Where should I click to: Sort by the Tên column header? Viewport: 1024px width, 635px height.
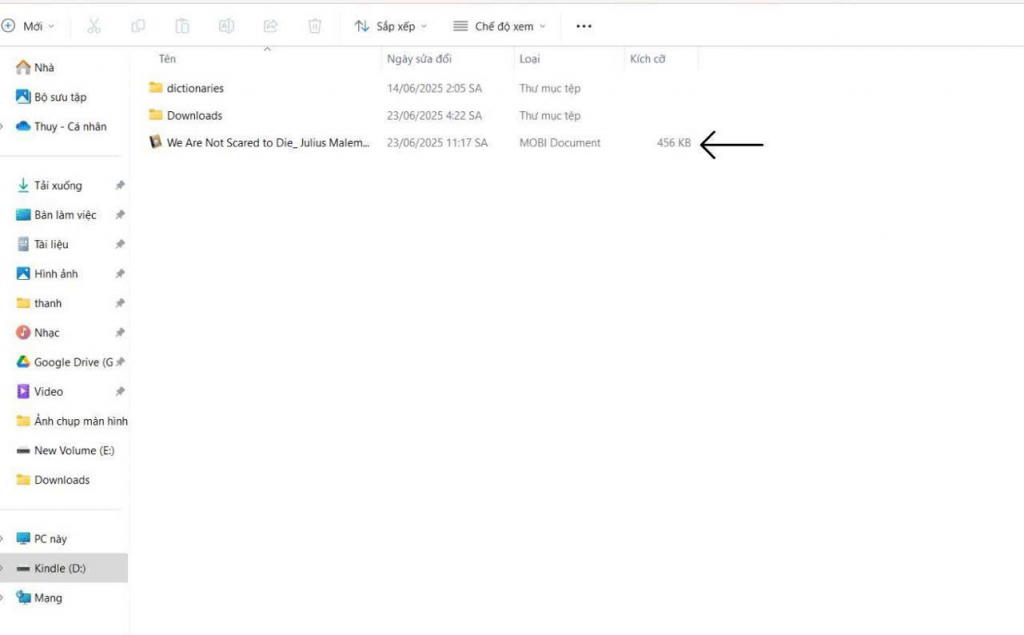click(x=167, y=59)
